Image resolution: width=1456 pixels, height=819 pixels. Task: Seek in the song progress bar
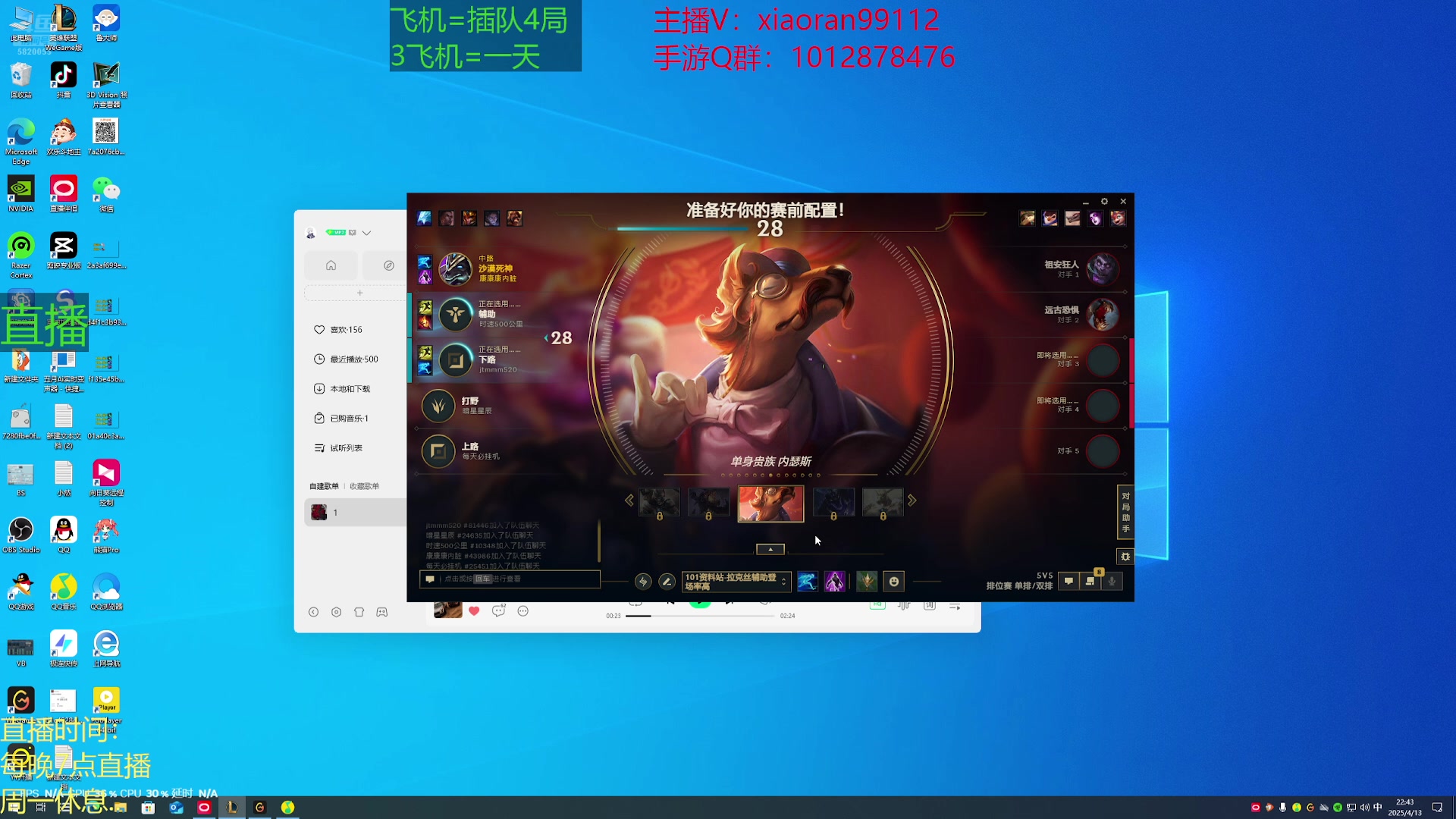point(699,616)
